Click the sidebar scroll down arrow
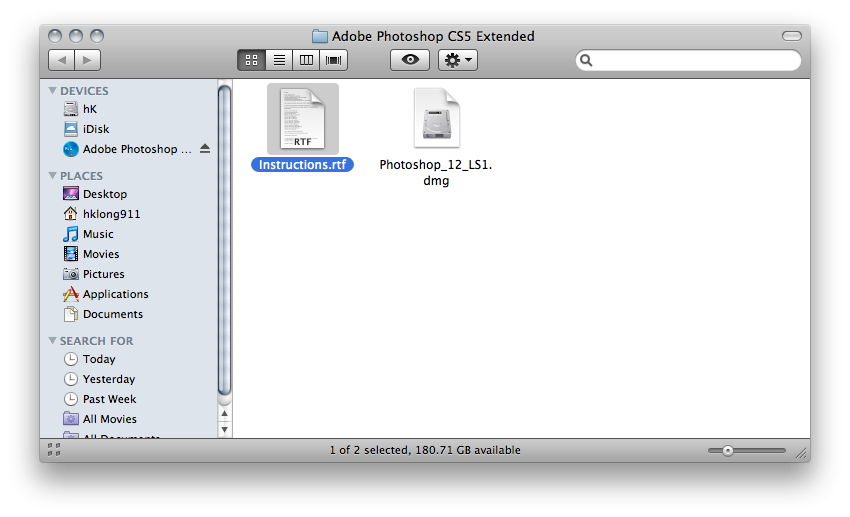The height and width of the screenshot is (517, 850). pos(224,430)
